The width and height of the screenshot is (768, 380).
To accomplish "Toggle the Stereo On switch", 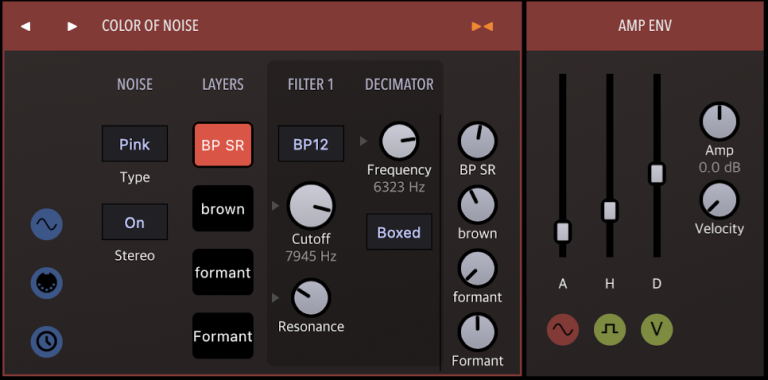I will coord(135,222).
